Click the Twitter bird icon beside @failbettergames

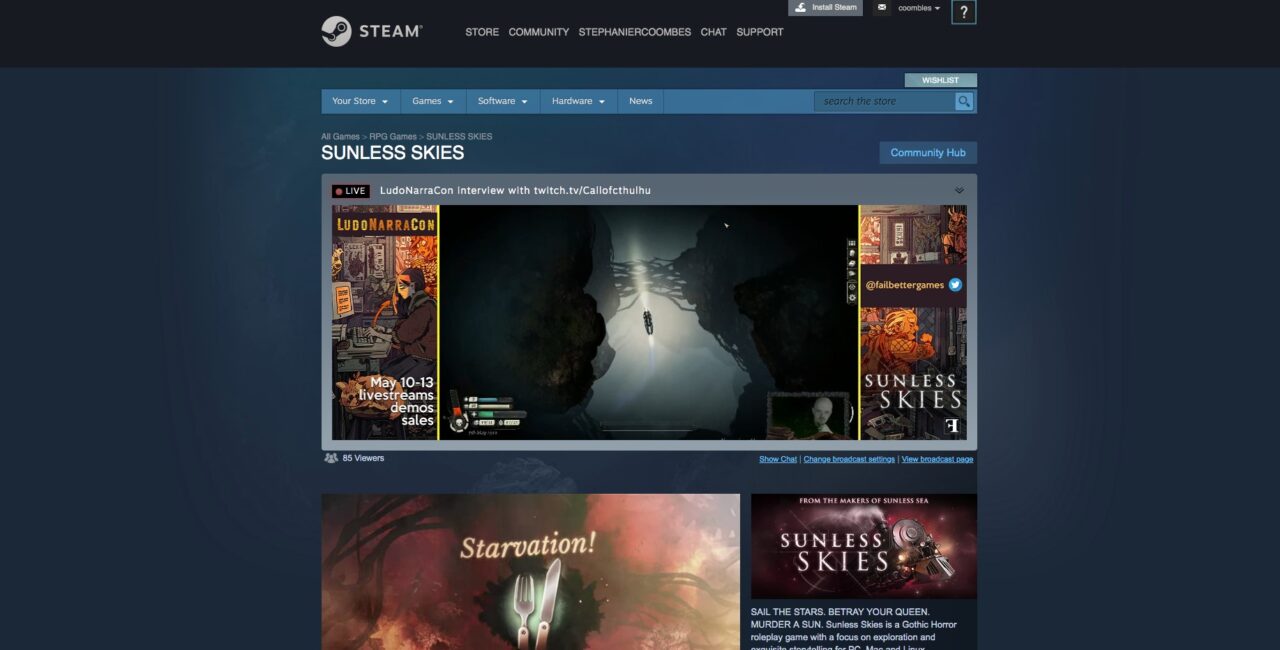click(955, 285)
